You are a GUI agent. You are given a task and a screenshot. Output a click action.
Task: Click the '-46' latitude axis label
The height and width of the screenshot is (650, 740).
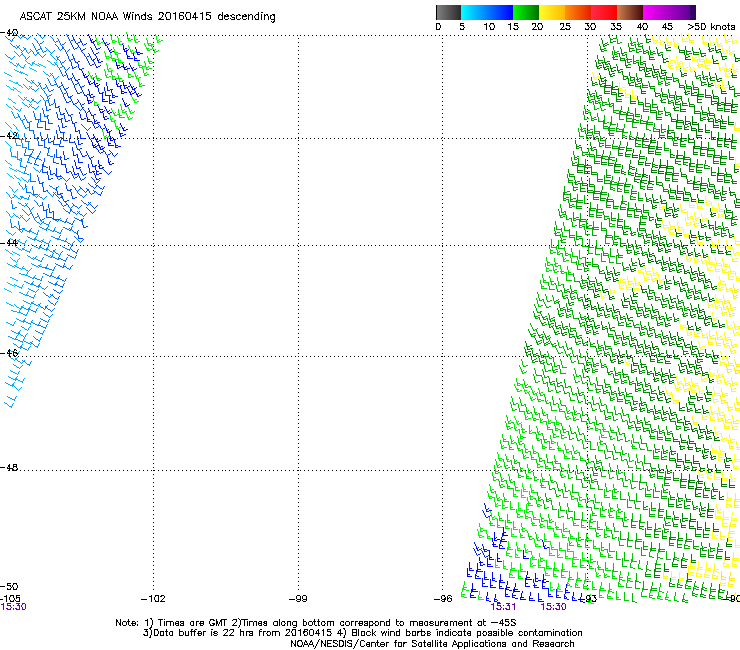point(9,353)
